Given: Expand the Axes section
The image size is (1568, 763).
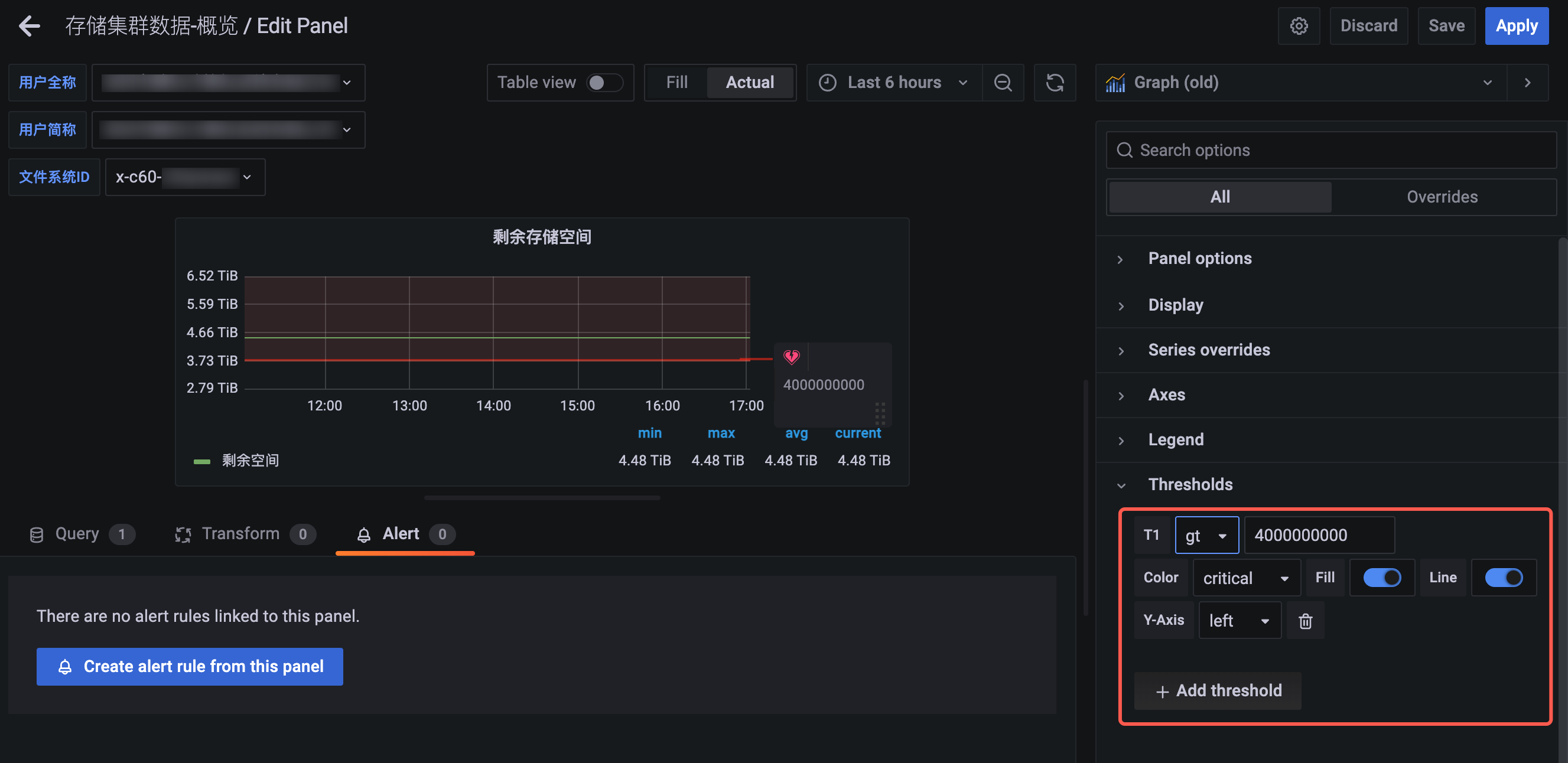Looking at the screenshot, I should 1166,395.
